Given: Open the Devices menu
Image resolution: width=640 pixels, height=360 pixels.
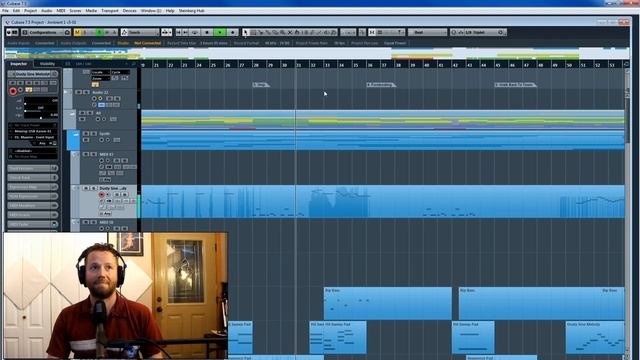Looking at the screenshot, I should point(129,11).
